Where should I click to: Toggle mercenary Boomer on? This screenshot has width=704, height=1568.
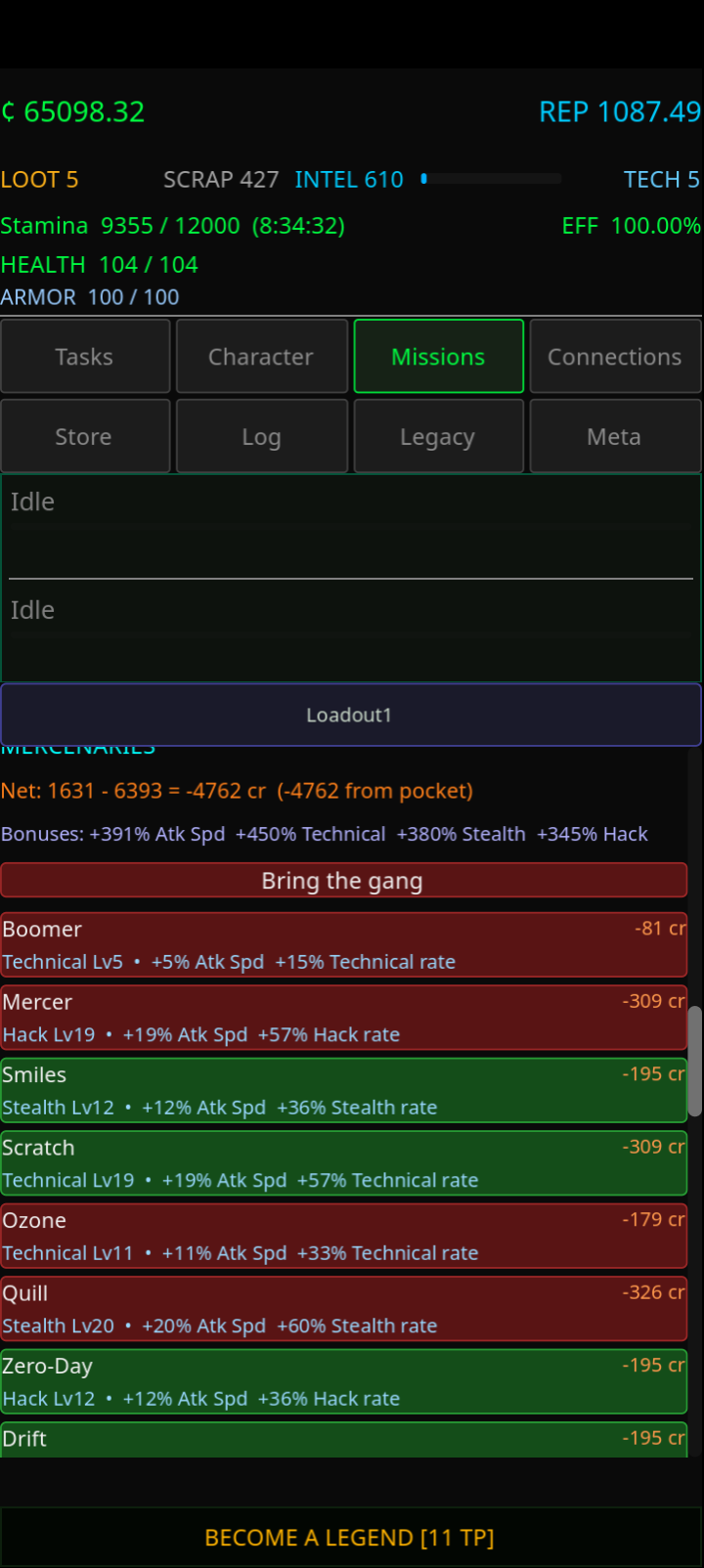pyautogui.click(x=343, y=945)
